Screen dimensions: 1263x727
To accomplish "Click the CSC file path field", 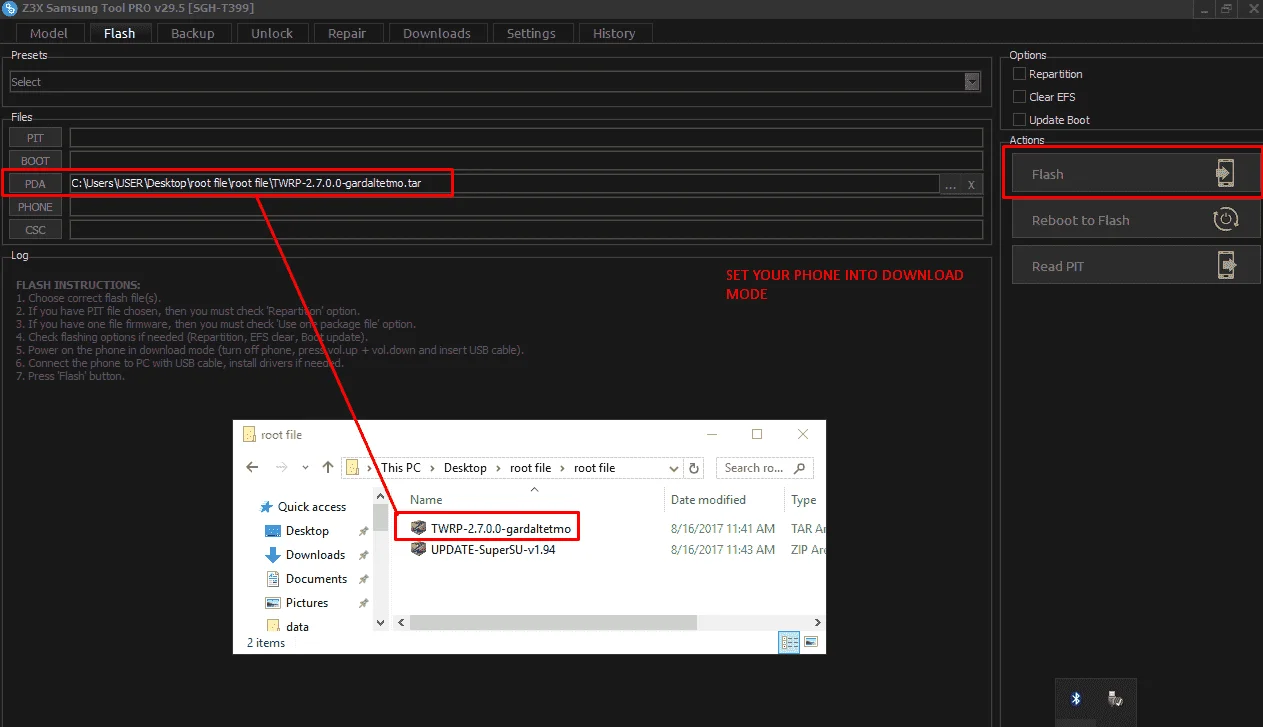I will tap(526, 230).
